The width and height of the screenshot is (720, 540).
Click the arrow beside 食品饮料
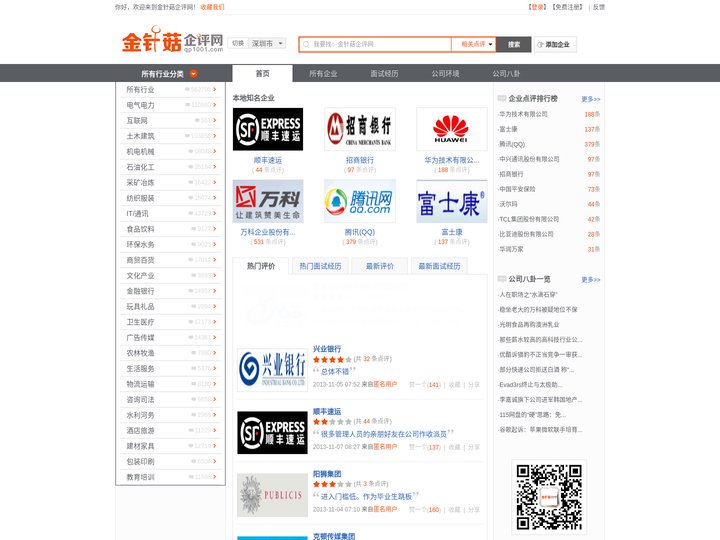tap(214, 229)
